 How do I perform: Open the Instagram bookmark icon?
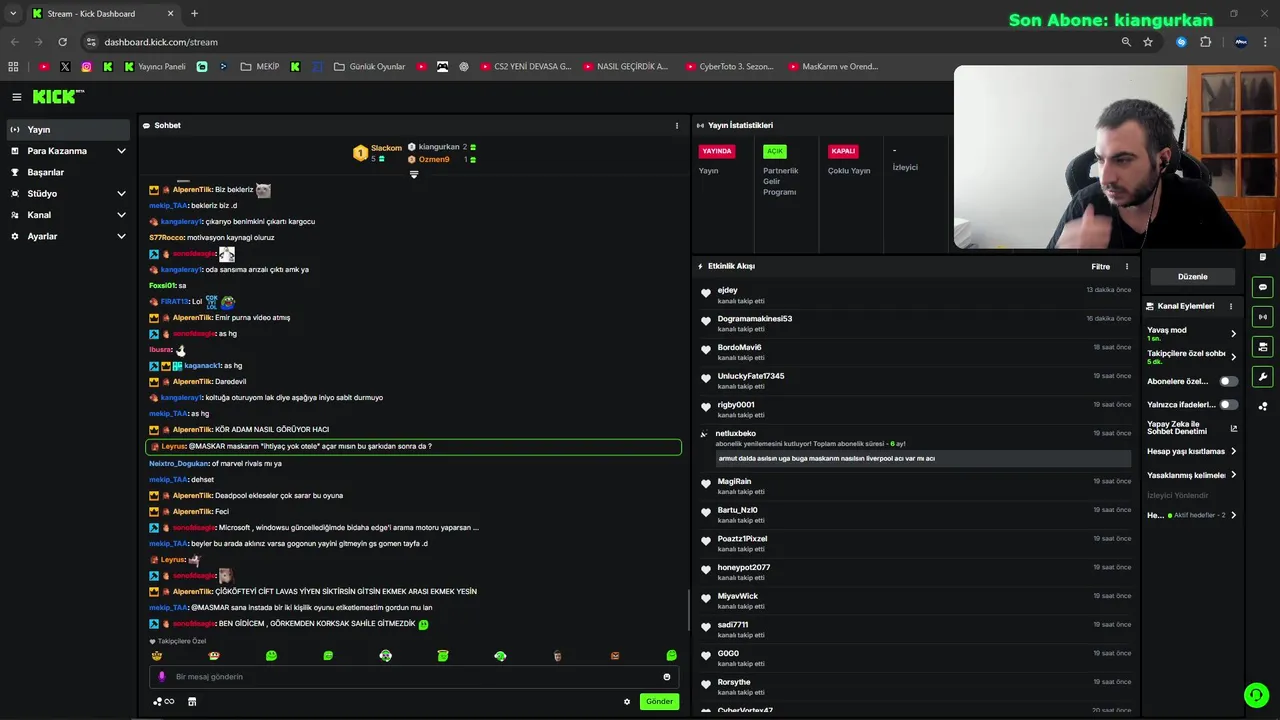[87, 67]
